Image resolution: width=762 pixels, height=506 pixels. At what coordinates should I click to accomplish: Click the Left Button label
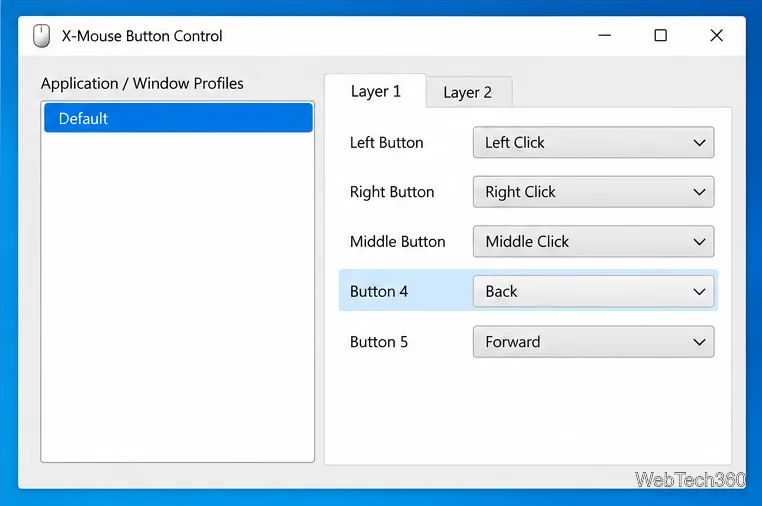[x=387, y=143]
